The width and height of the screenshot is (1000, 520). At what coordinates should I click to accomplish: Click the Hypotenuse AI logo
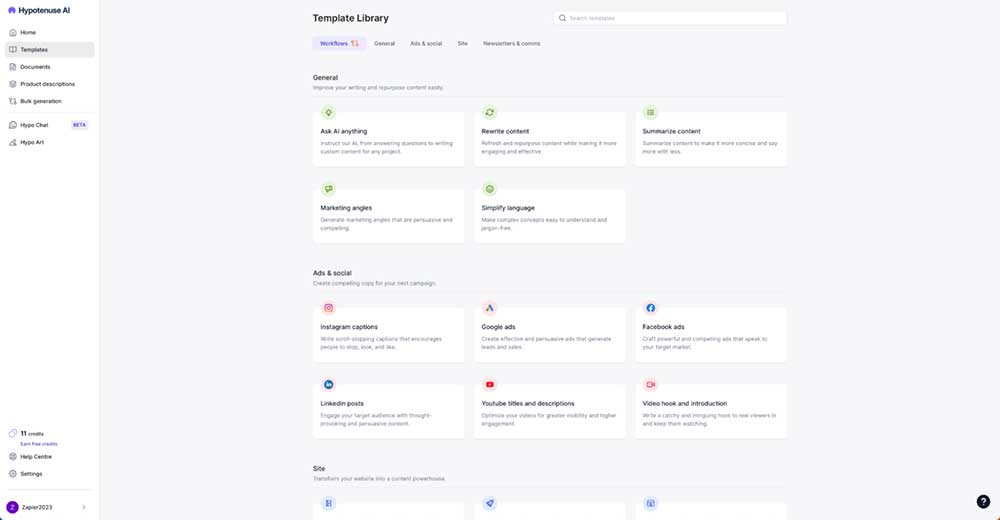click(39, 10)
